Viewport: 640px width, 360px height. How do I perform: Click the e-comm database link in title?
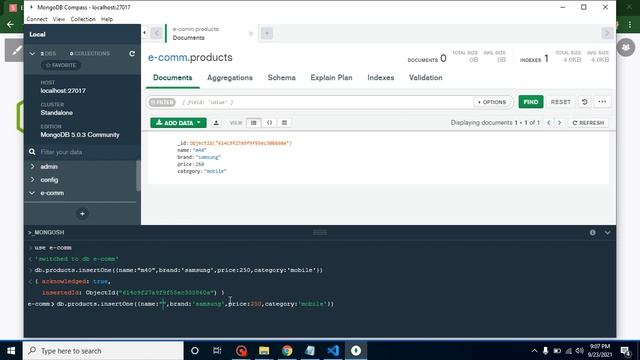[168, 58]
